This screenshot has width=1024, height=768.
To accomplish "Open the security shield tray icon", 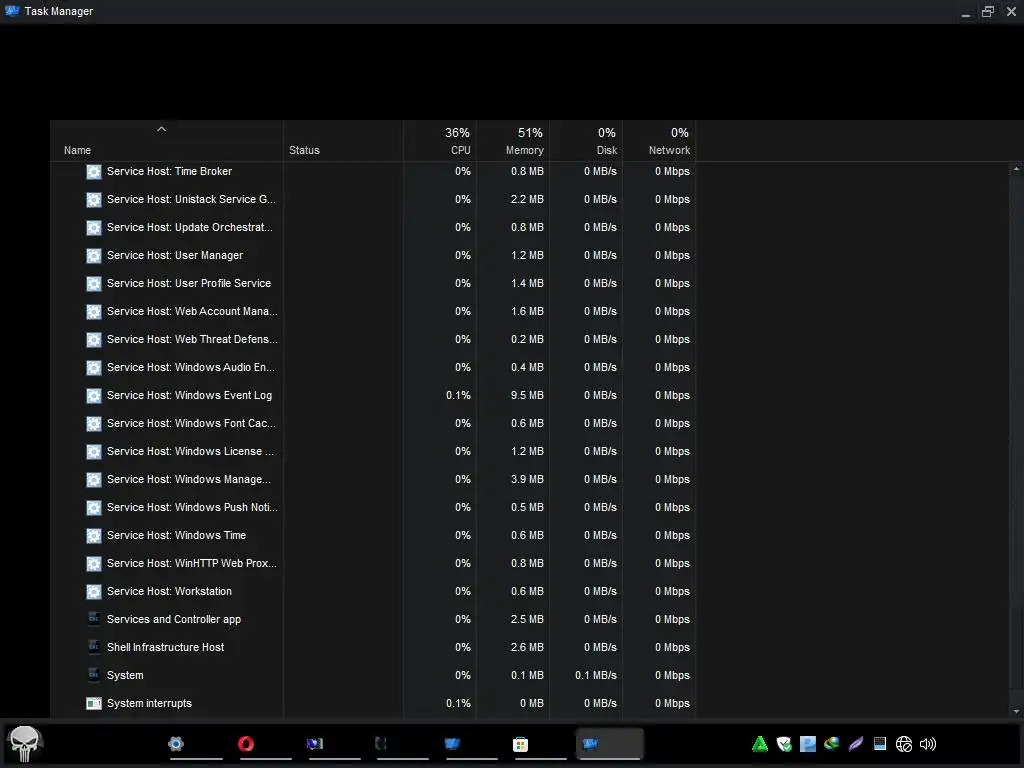I will (x=784, y=744).
